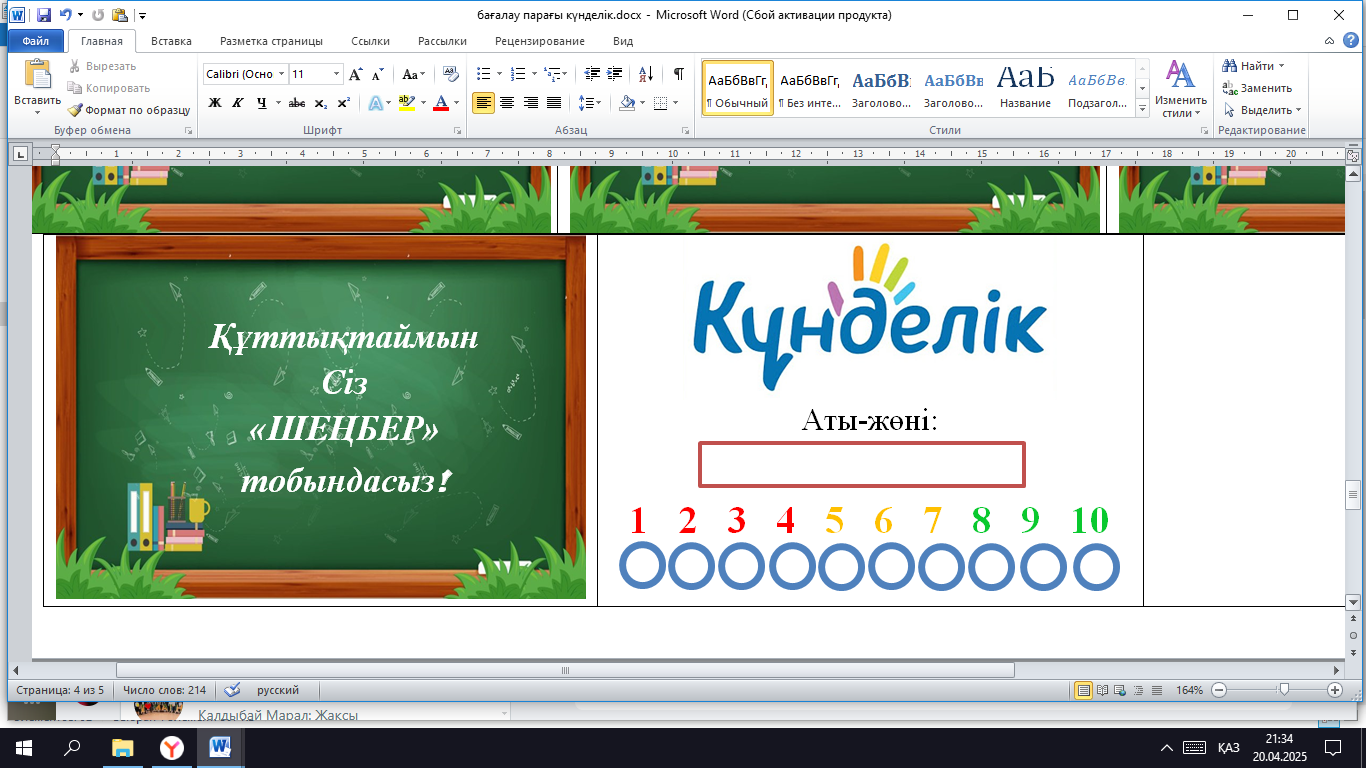Screen dimensions: 1366x768
Task: Save the document from the quick access toolbar
Action: (43, 15)
